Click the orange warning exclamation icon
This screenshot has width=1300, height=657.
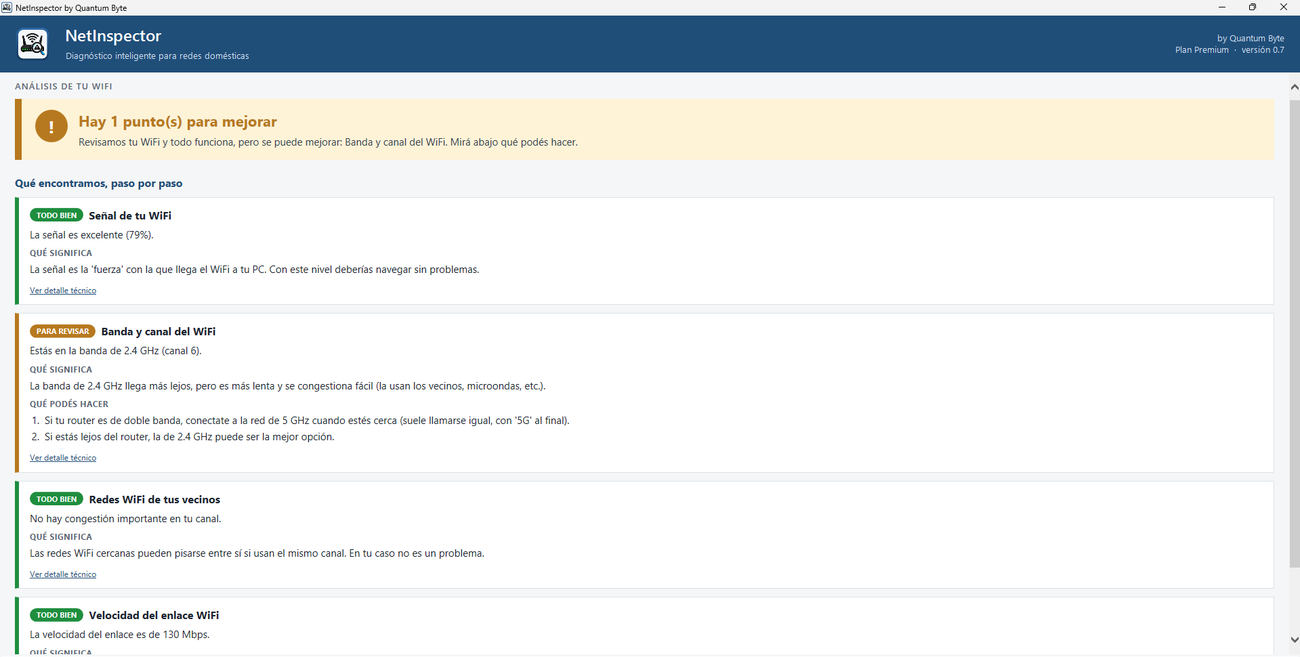pyautogui.click(x=51, y=127)
